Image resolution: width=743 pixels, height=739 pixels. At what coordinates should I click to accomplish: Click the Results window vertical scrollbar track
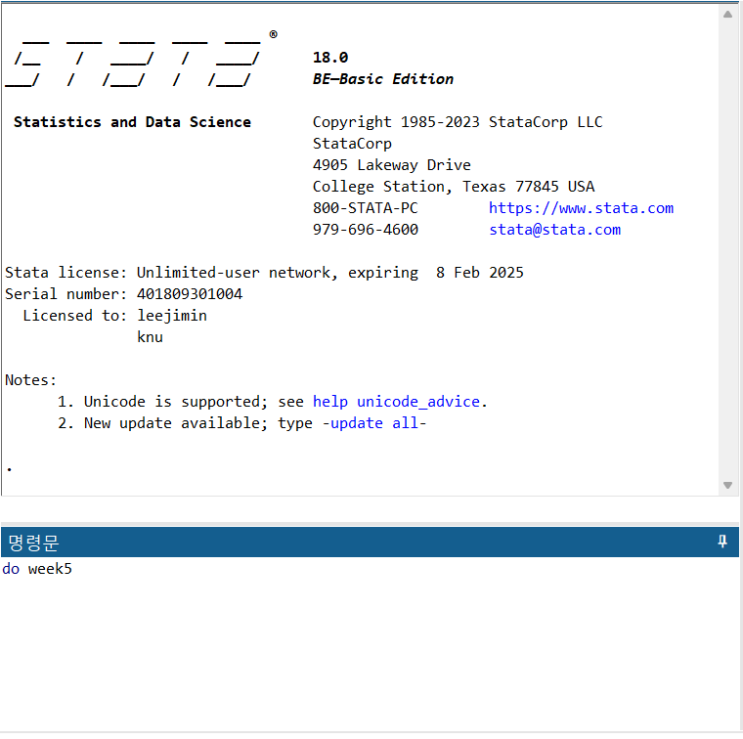tap(728, 250)
